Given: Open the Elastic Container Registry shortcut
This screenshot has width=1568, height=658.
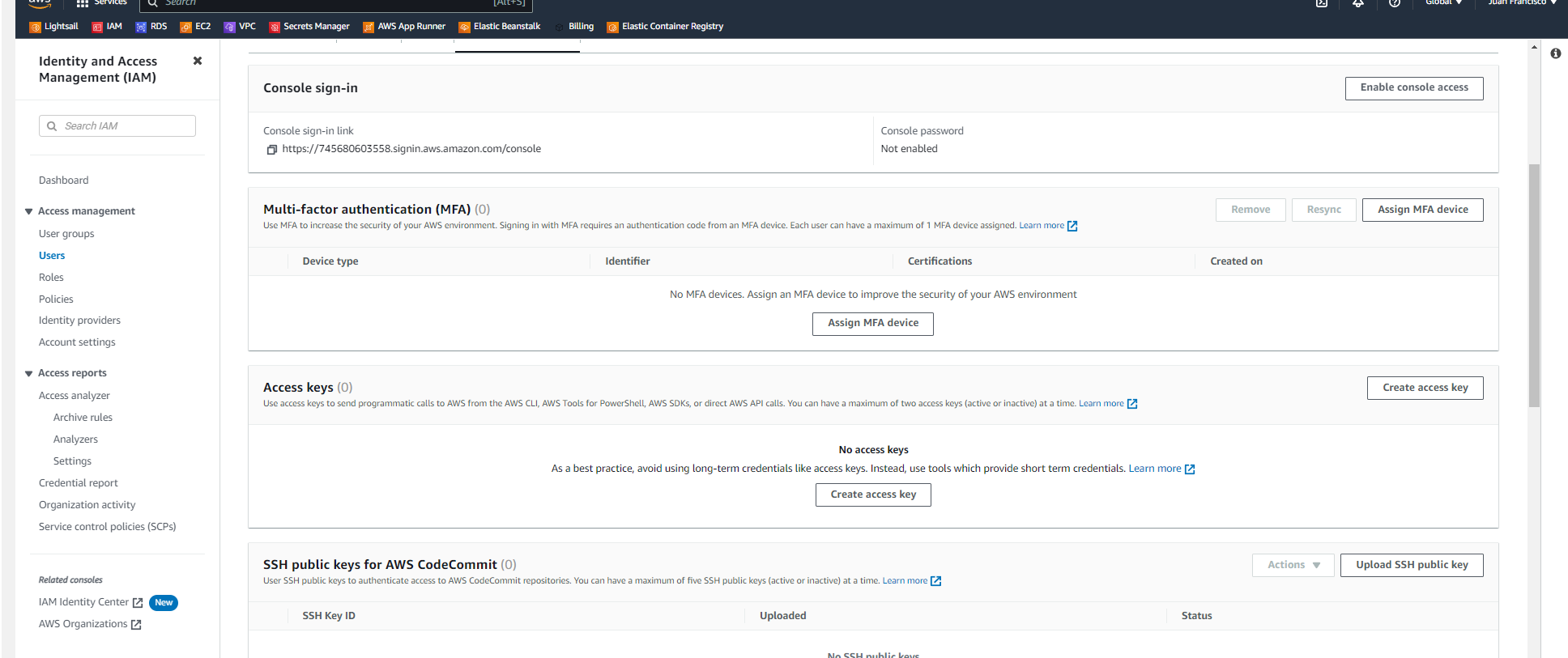Looking at the screenshot, I should coord(665,27).
